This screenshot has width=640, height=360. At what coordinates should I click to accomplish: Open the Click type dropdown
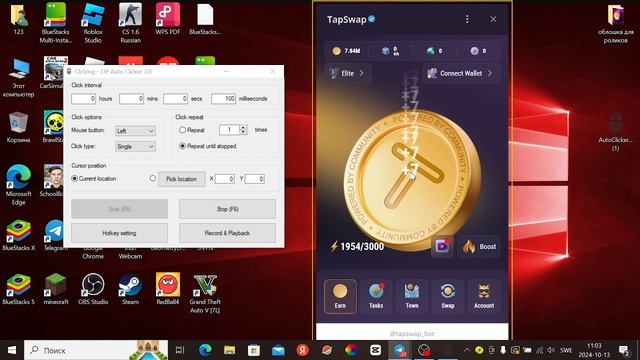(135, 147)
